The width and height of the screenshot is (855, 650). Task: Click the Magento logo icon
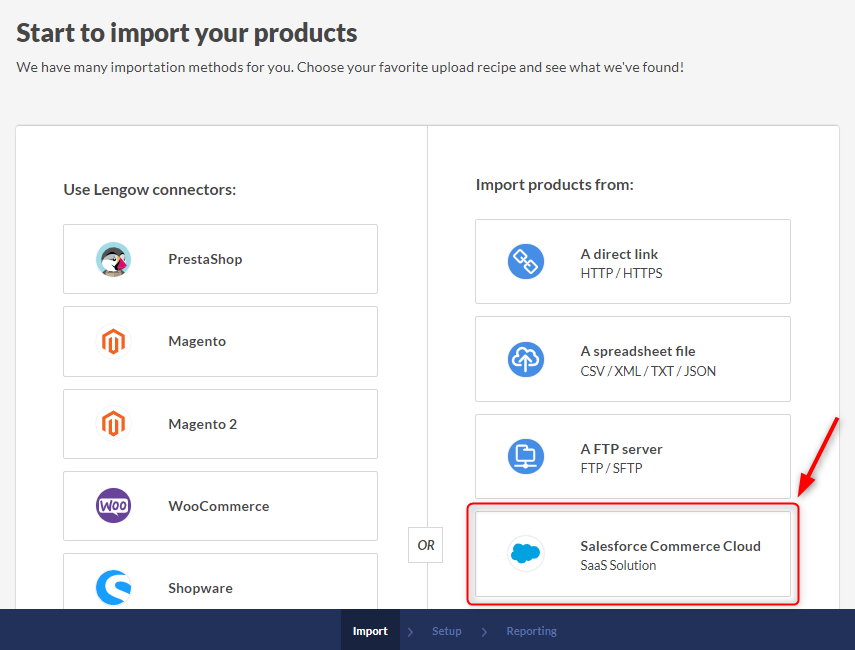(x=113, y=342)
